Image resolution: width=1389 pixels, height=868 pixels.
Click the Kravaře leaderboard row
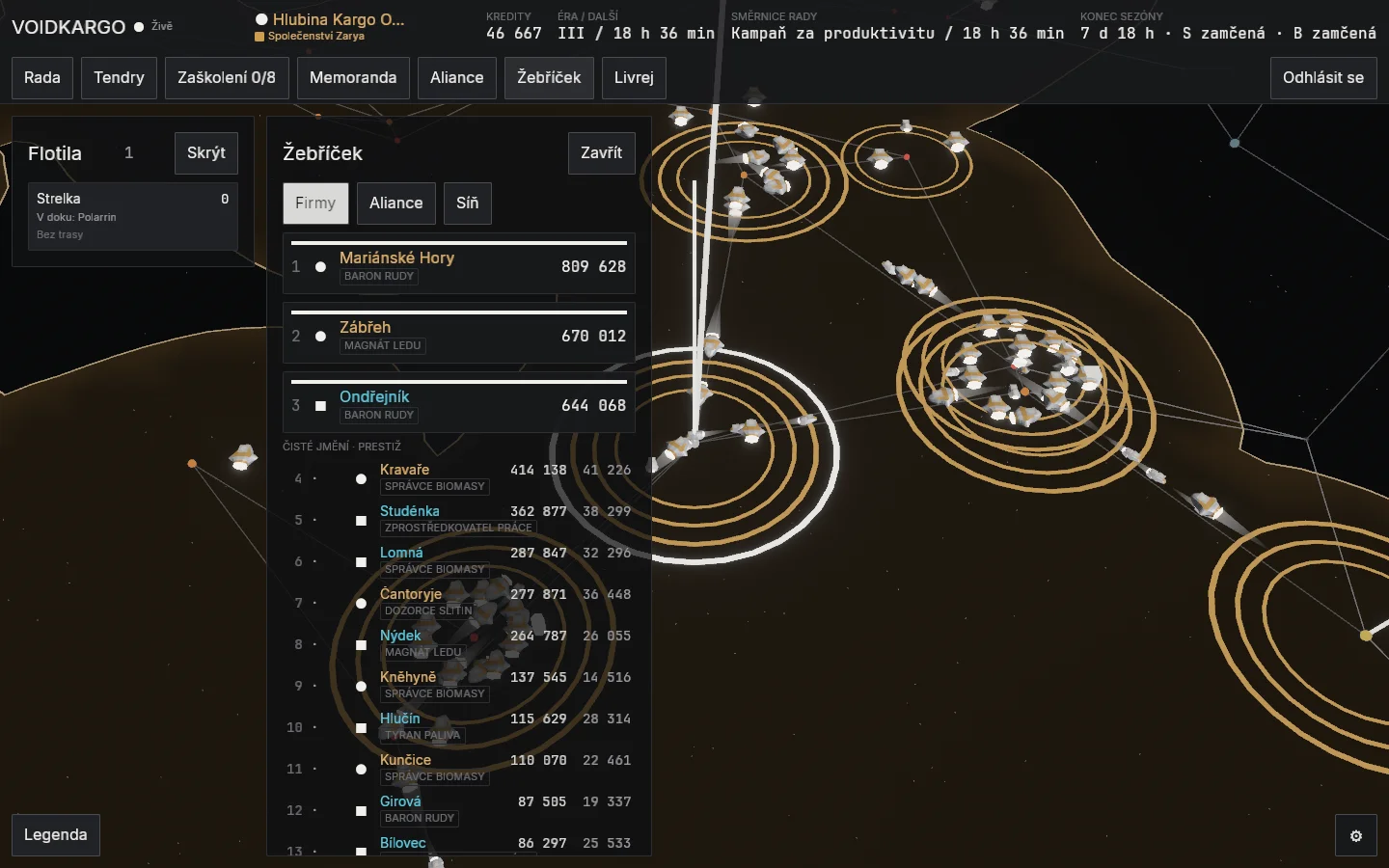coord(459,478)
